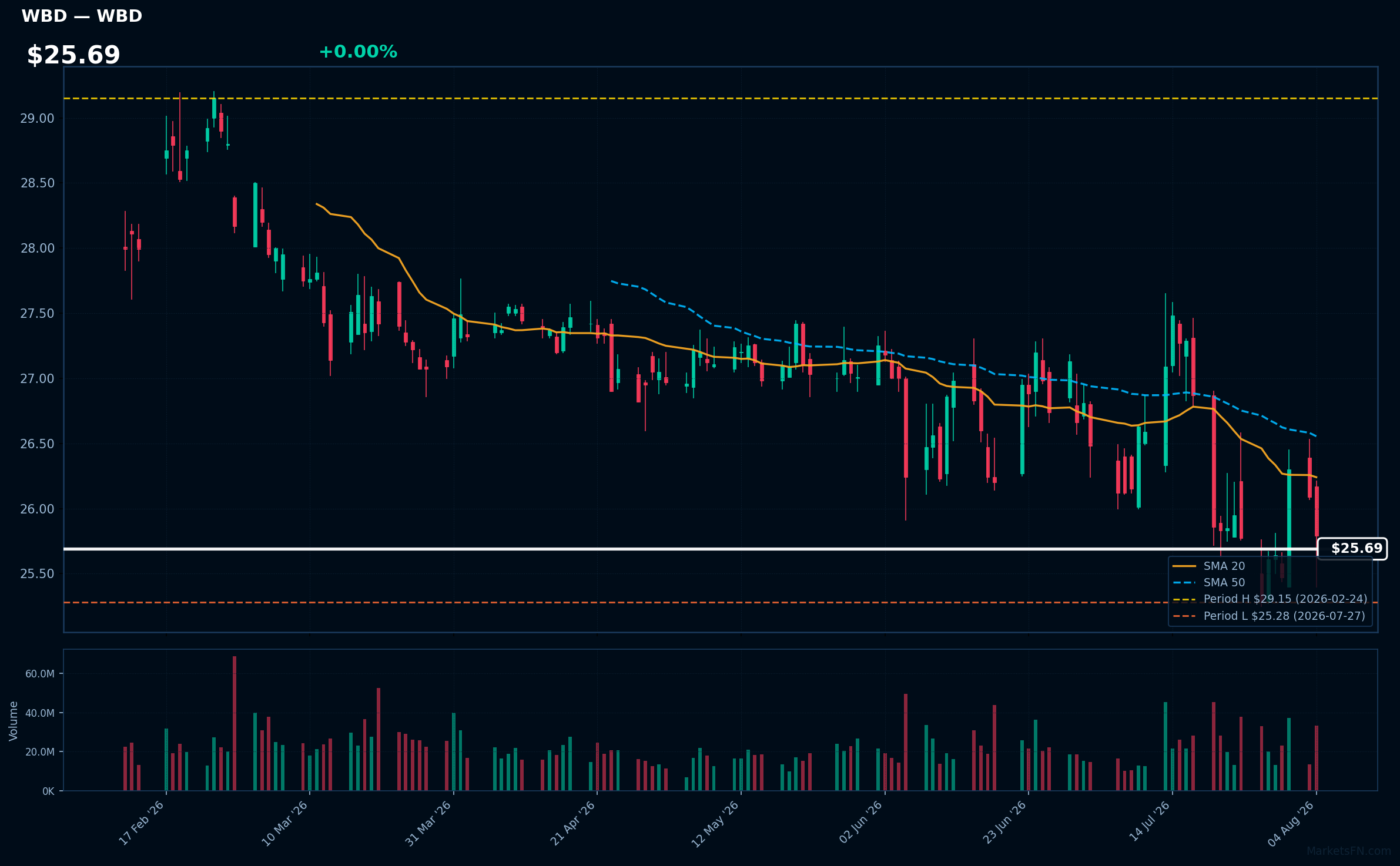Viewport: 1400px width, 866px height.
Task: Click the 25.50 price axis label
Action: click(x=37, y=574)
